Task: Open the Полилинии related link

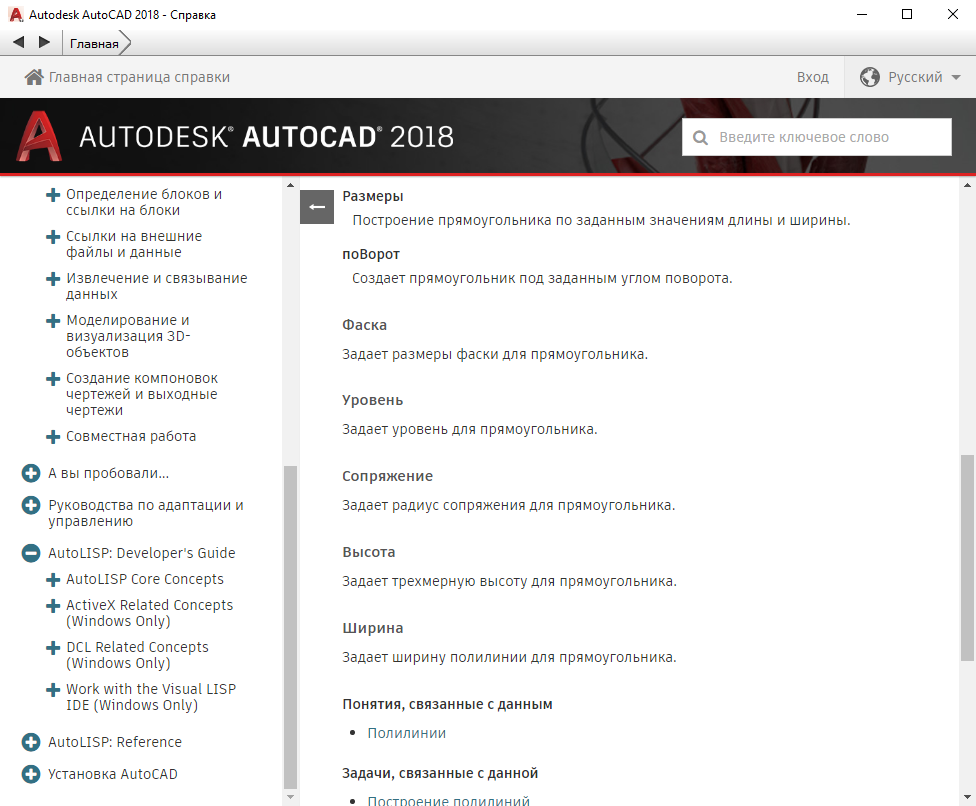Action: pyautogui.click(x=406, y=733)
